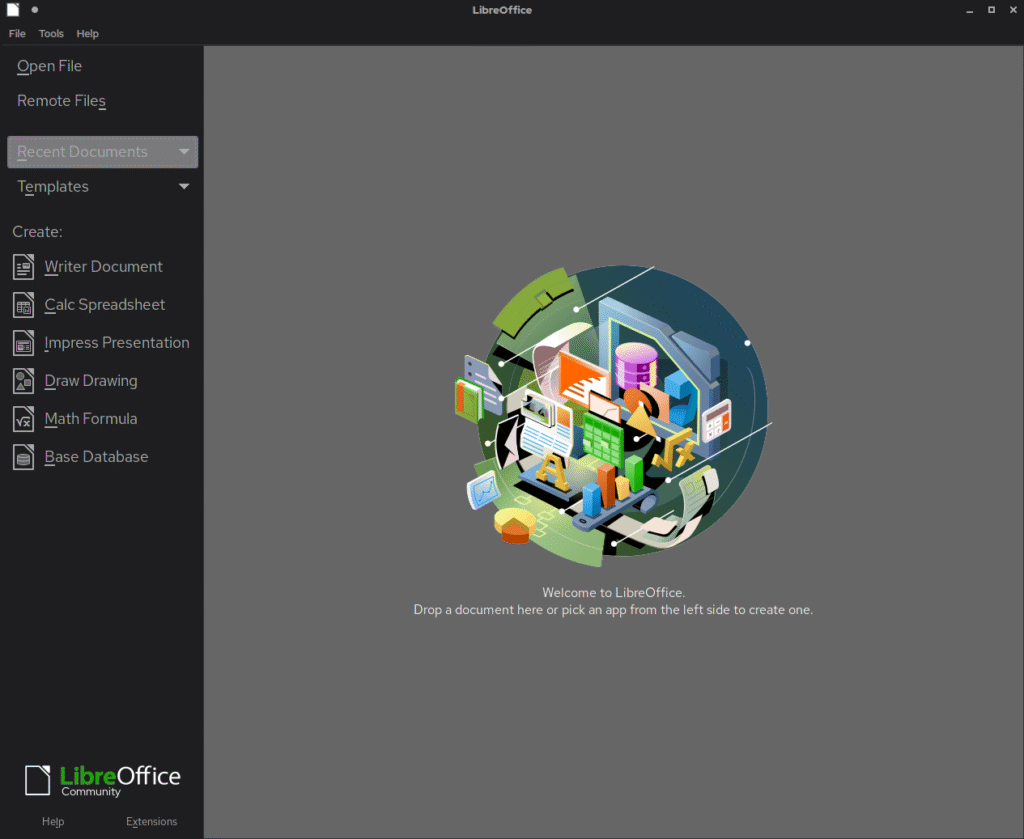Create a new Math Formula
The width and height of the screenshot is (1024, 839).
point(91,419)
